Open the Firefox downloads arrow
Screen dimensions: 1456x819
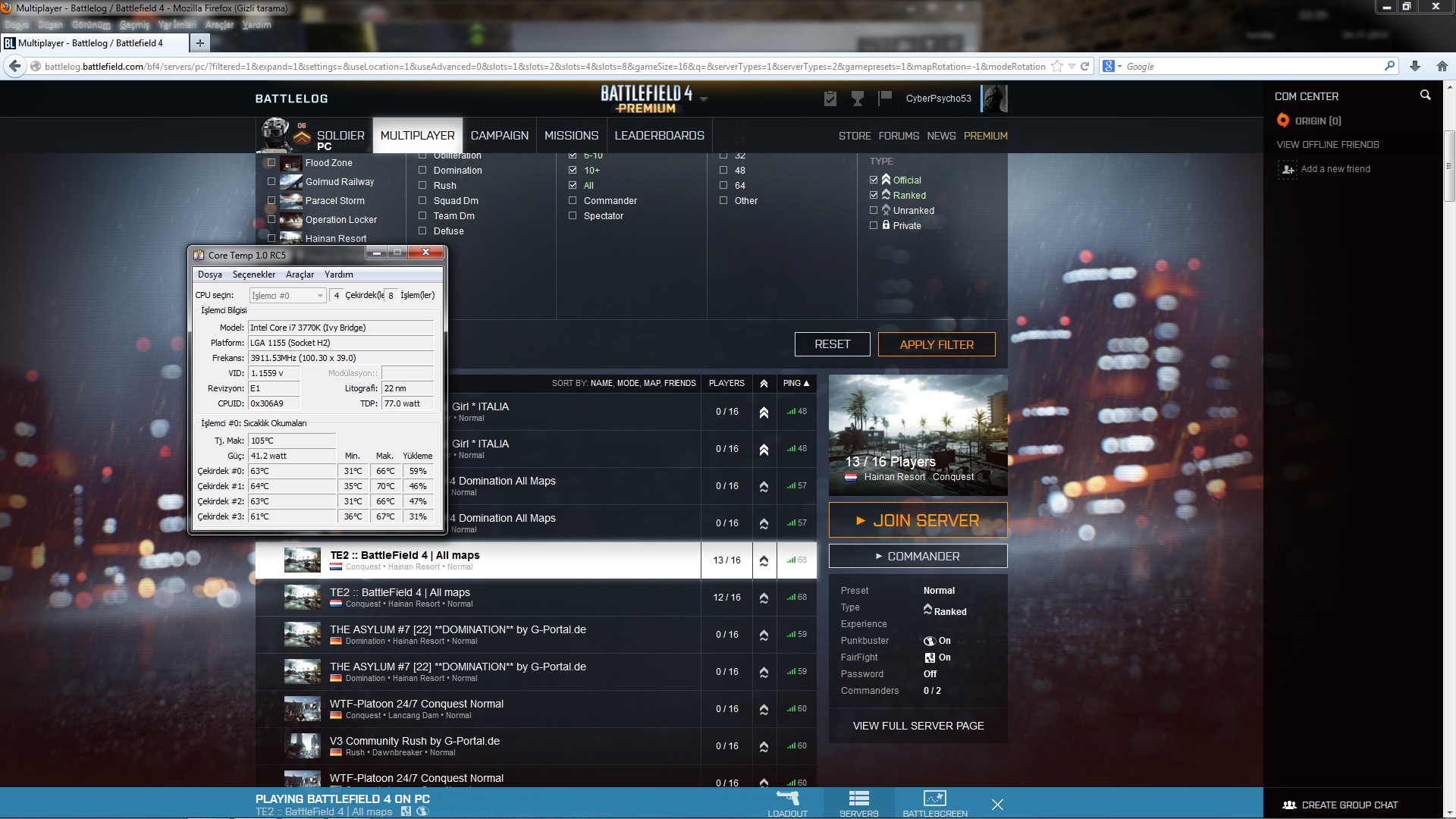point(1415,67)
